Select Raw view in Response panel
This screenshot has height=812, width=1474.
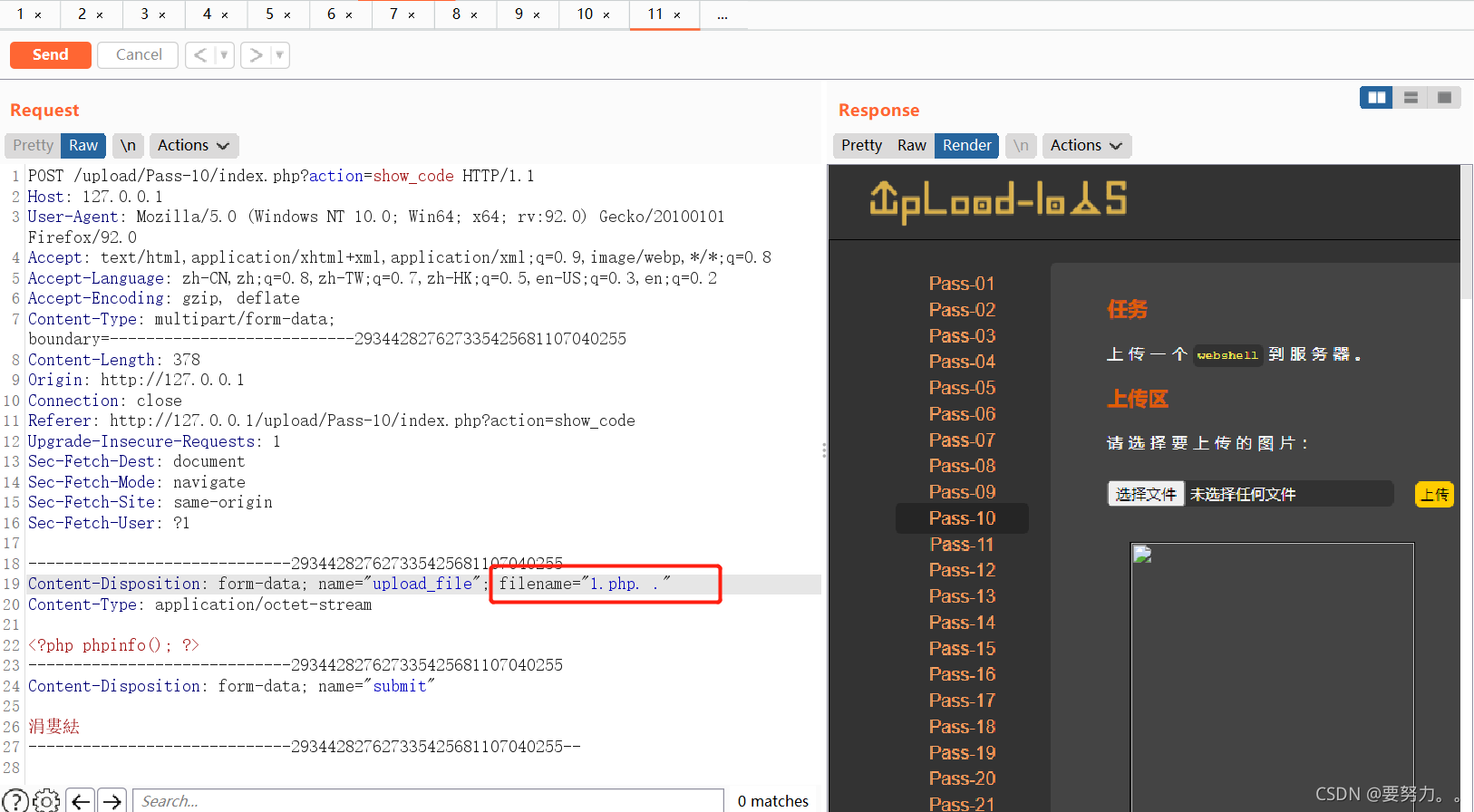pyautogui.click(x=912, y=145)
